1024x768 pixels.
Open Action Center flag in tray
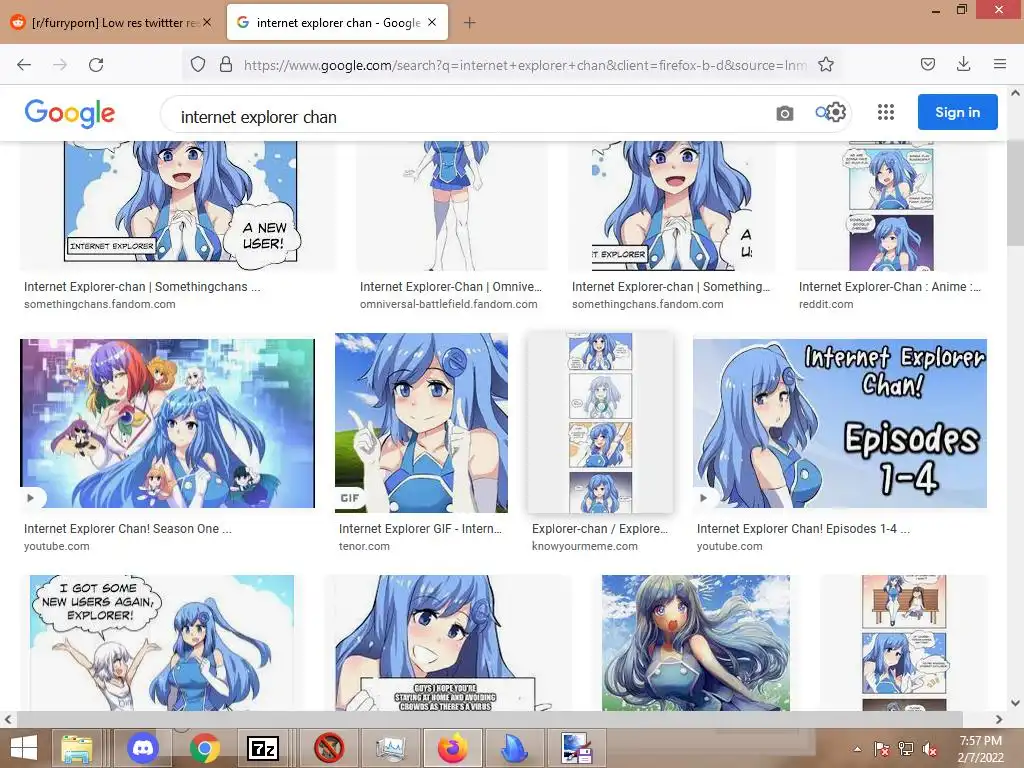point(882,748)
